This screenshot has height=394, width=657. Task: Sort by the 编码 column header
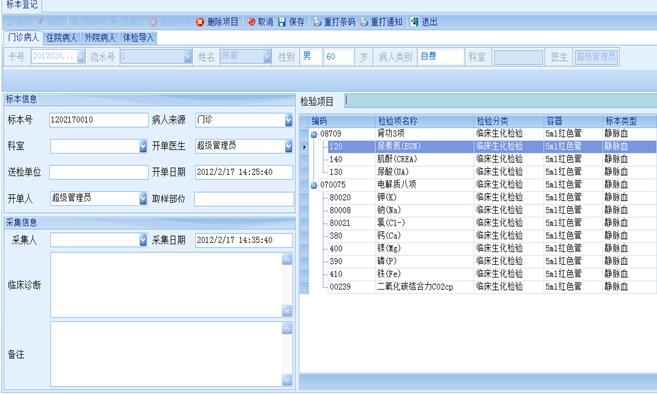[342, 121]
